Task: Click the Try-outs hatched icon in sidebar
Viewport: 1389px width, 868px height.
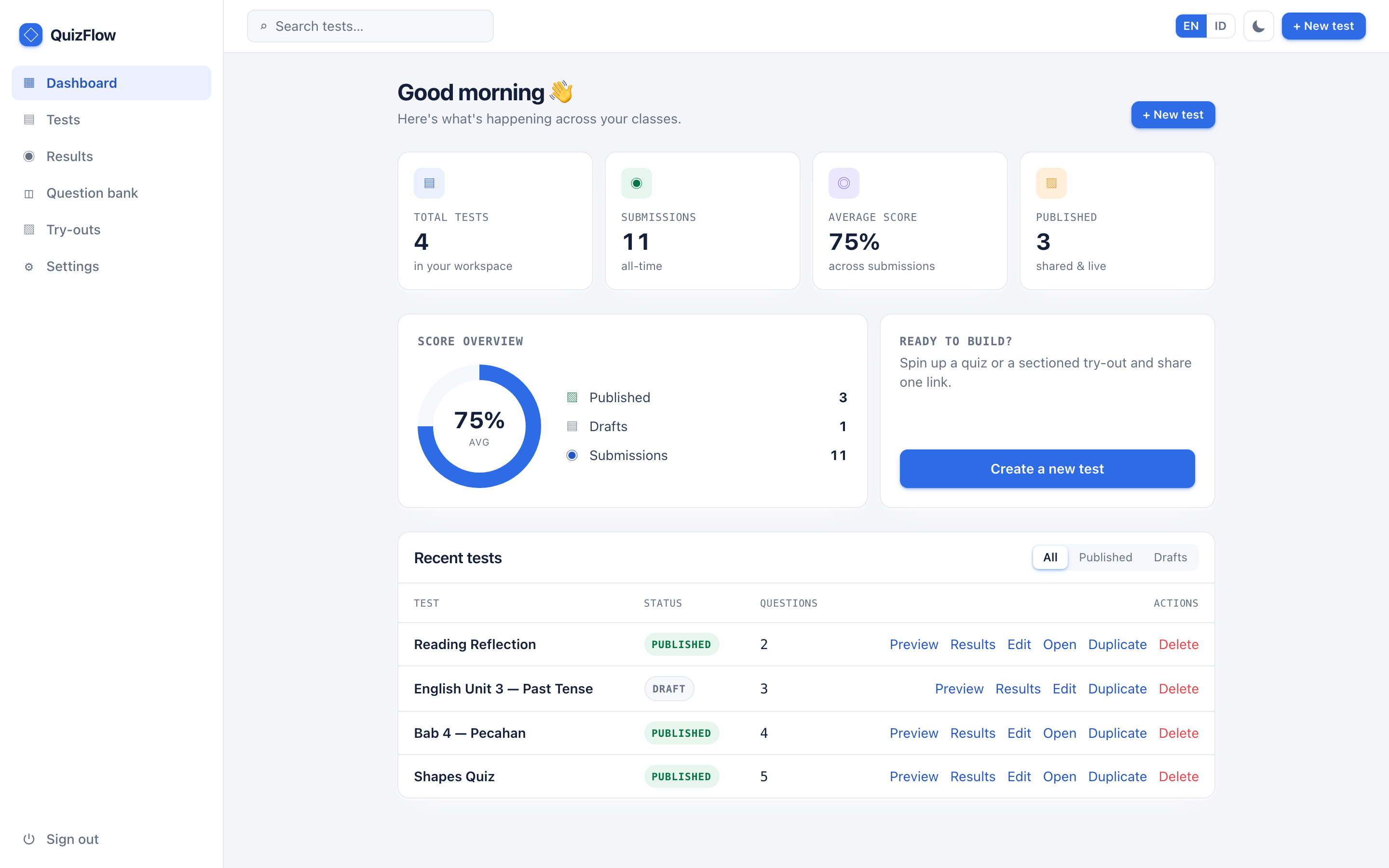Action: [29, 230]
